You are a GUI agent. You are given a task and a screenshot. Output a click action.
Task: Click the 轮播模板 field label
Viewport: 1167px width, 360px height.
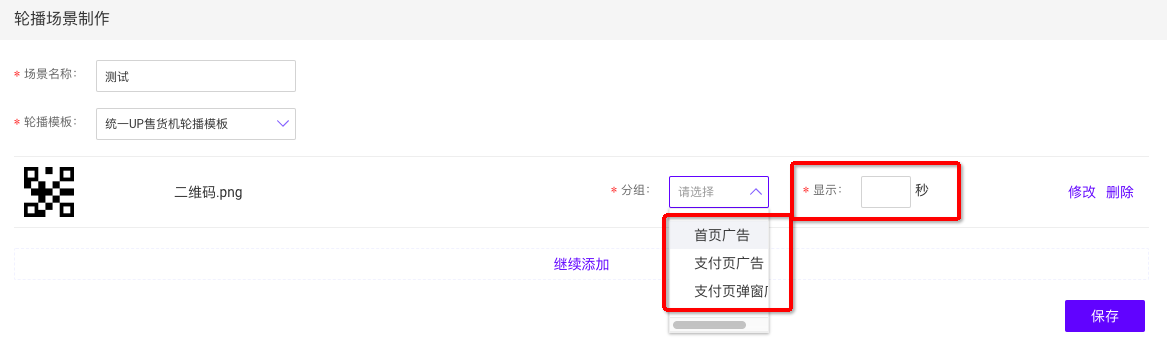[x=50, y=122]
